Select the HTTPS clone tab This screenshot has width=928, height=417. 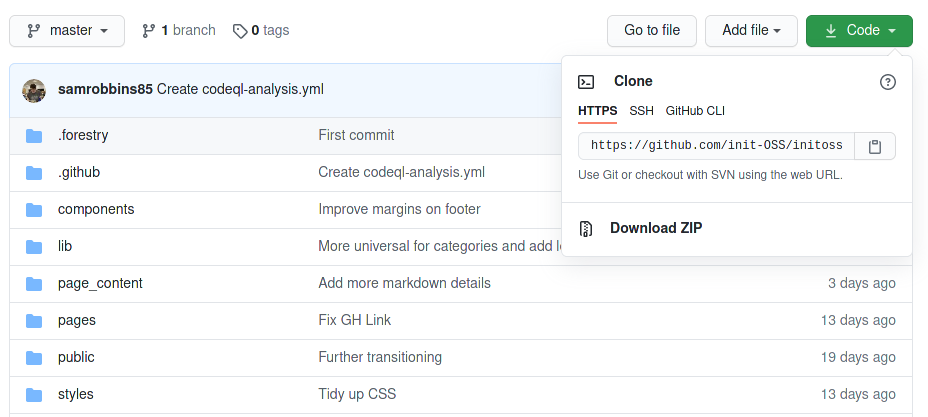[x=598, y=111]
